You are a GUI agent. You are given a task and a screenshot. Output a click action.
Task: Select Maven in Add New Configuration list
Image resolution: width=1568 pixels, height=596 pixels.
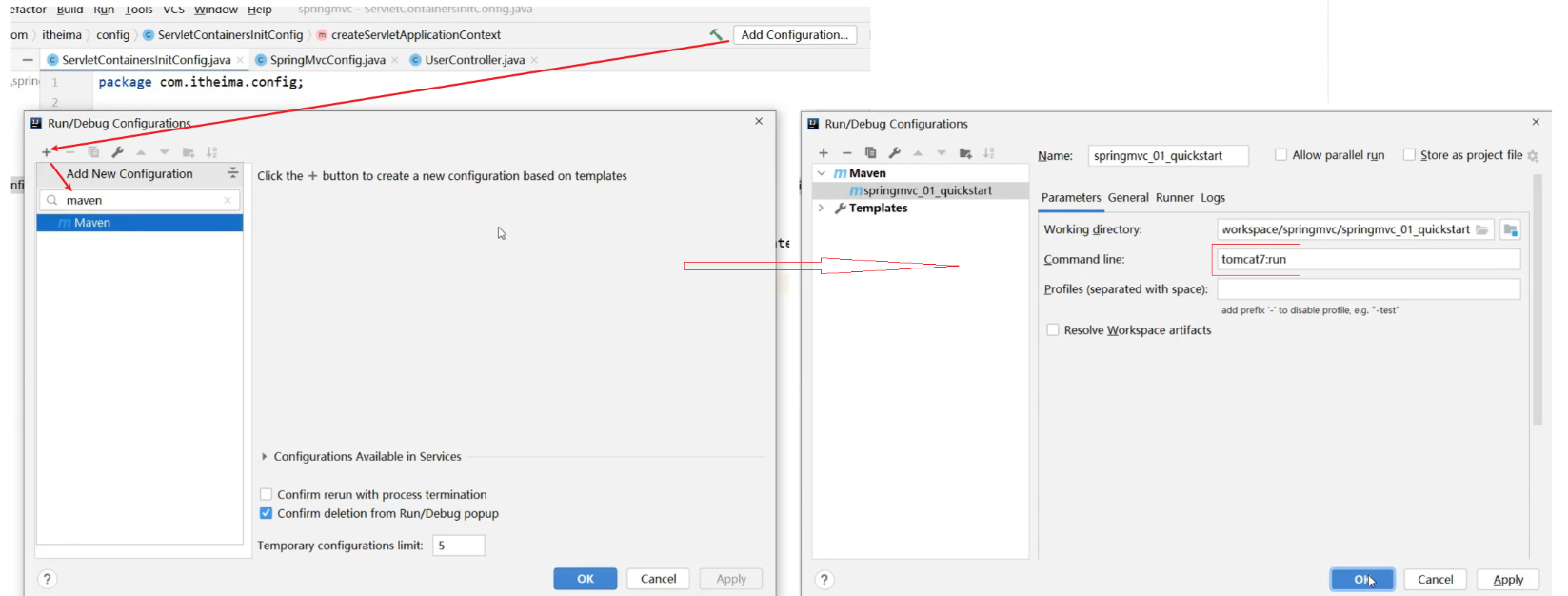140,223
